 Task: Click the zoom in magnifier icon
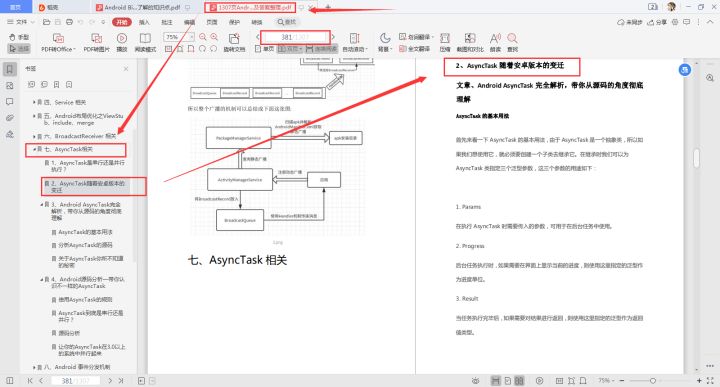214,37
